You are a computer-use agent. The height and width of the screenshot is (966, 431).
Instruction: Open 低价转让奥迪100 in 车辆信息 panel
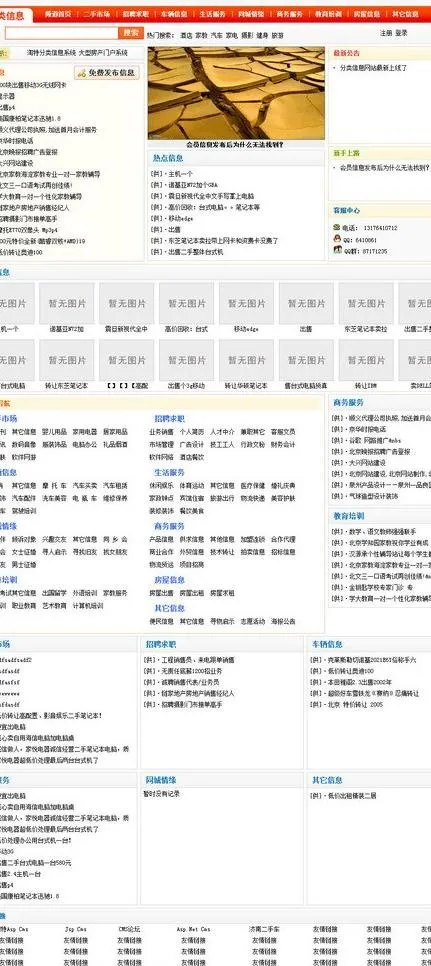351,671
